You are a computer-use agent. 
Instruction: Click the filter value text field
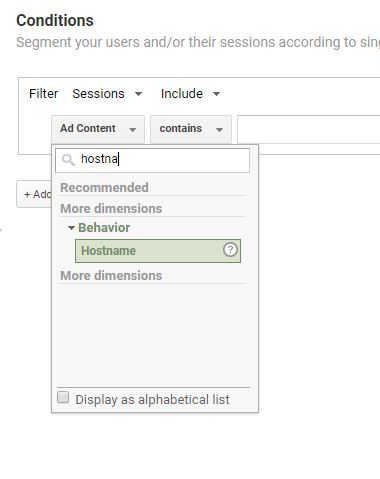coord(309,129)
